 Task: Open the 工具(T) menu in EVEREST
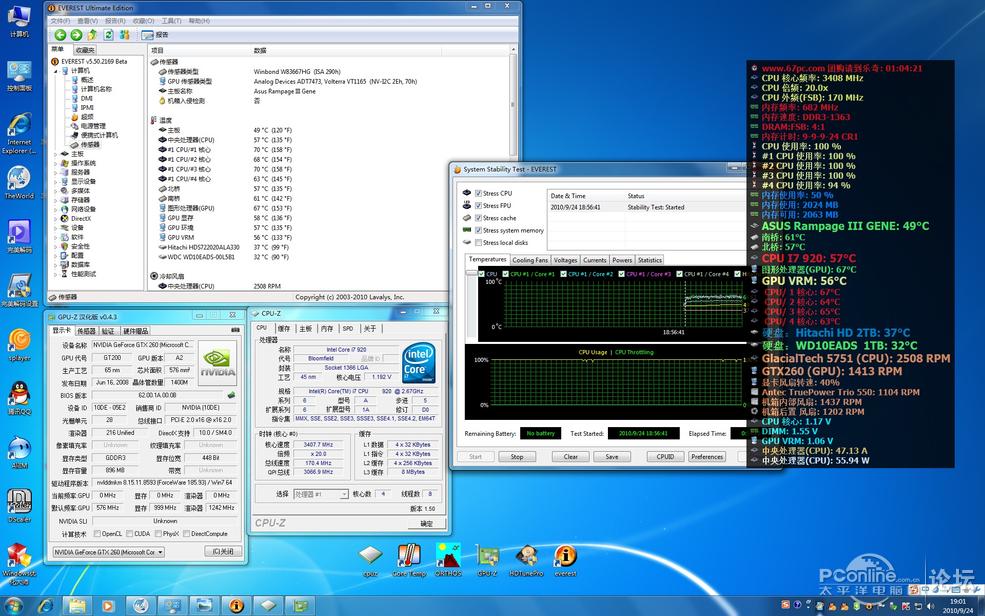[171, 21]
